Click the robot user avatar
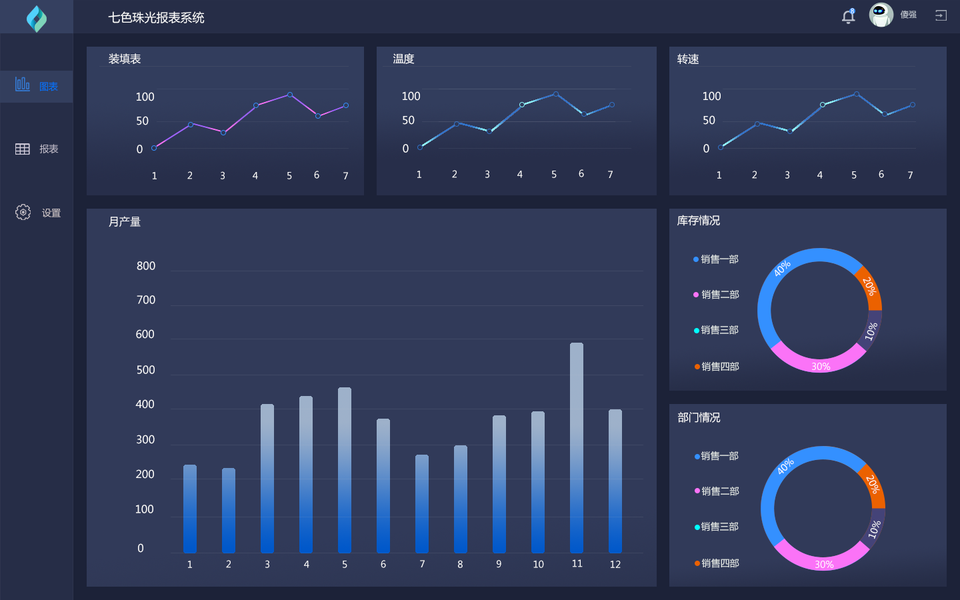The height and width of the screenshot is (600, 960). coord(881,15)
